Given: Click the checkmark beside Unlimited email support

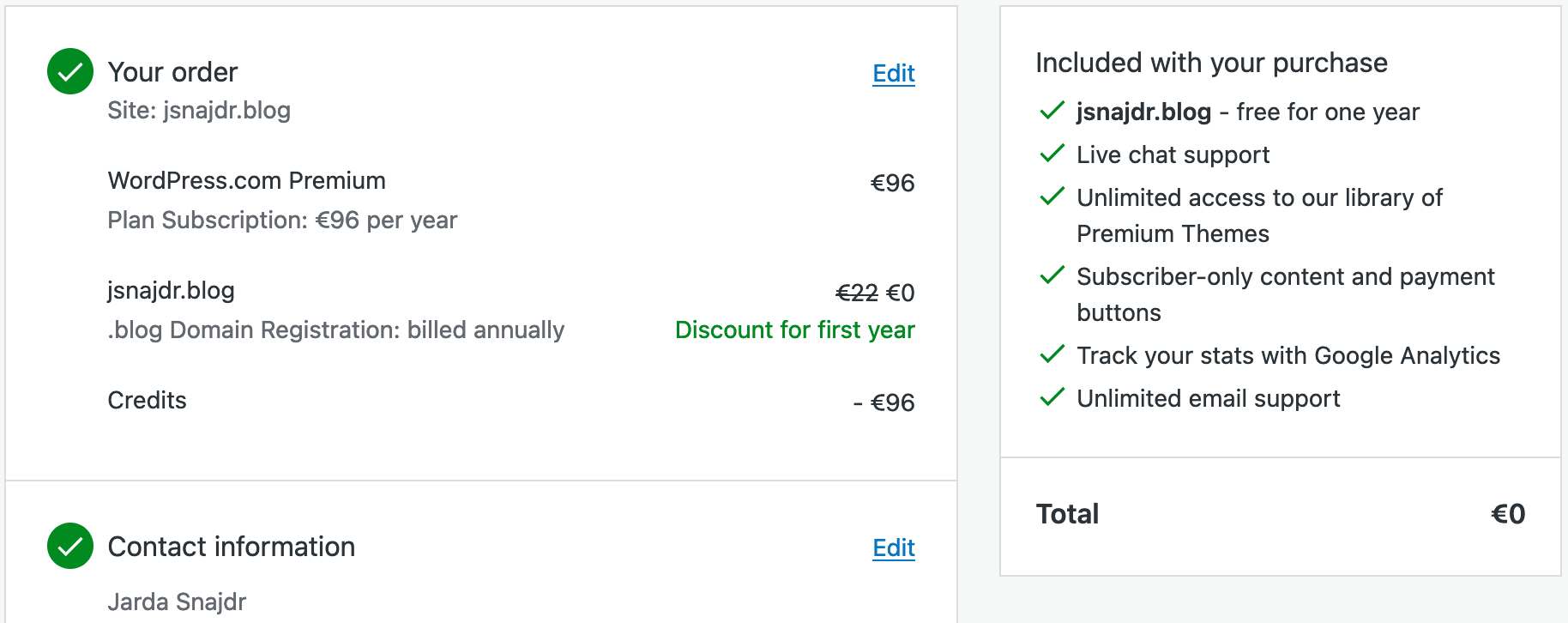Looking at the screenshot, I should coord(1052,397).
